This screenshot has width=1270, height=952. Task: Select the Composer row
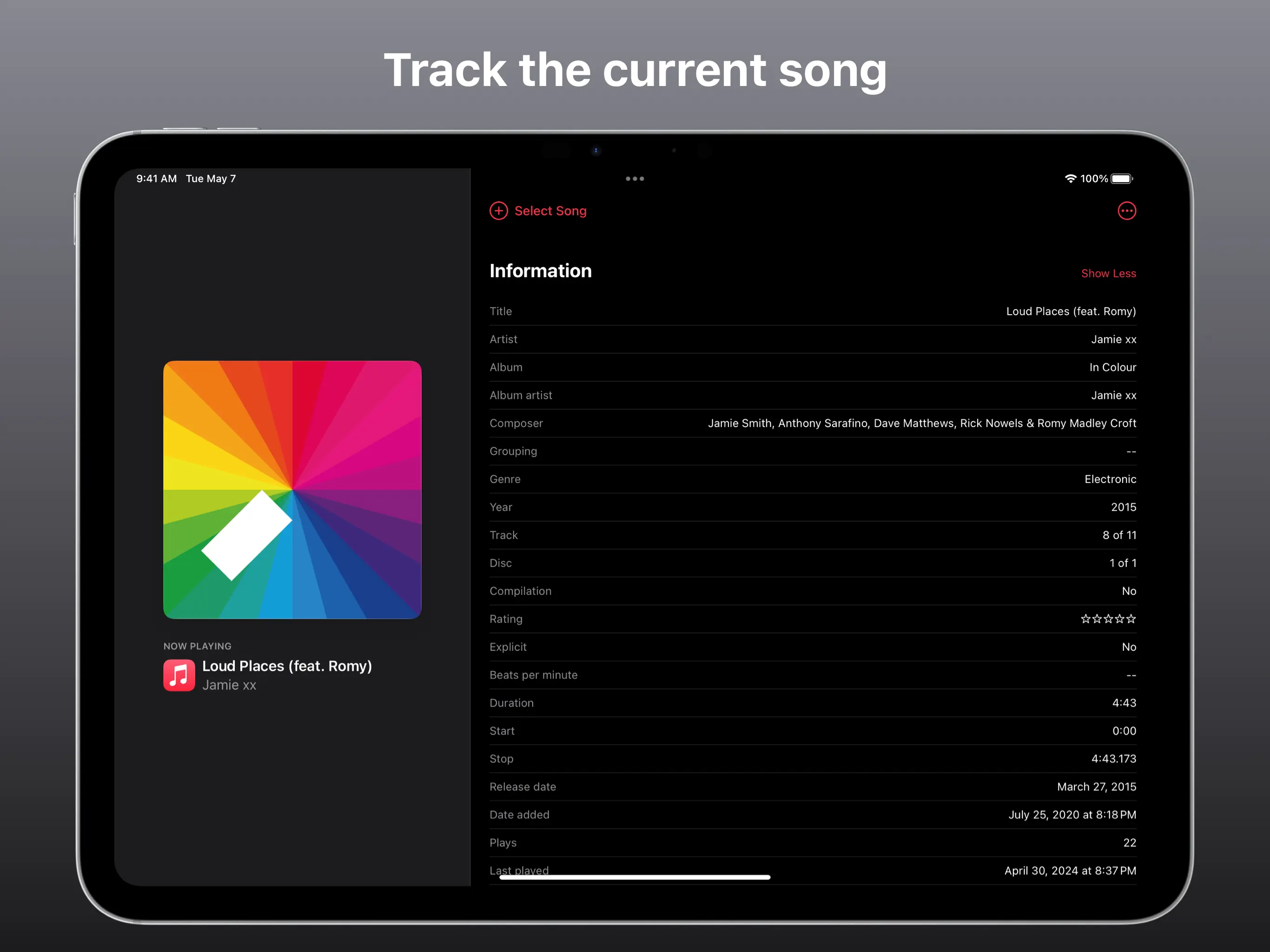(813, 423)
